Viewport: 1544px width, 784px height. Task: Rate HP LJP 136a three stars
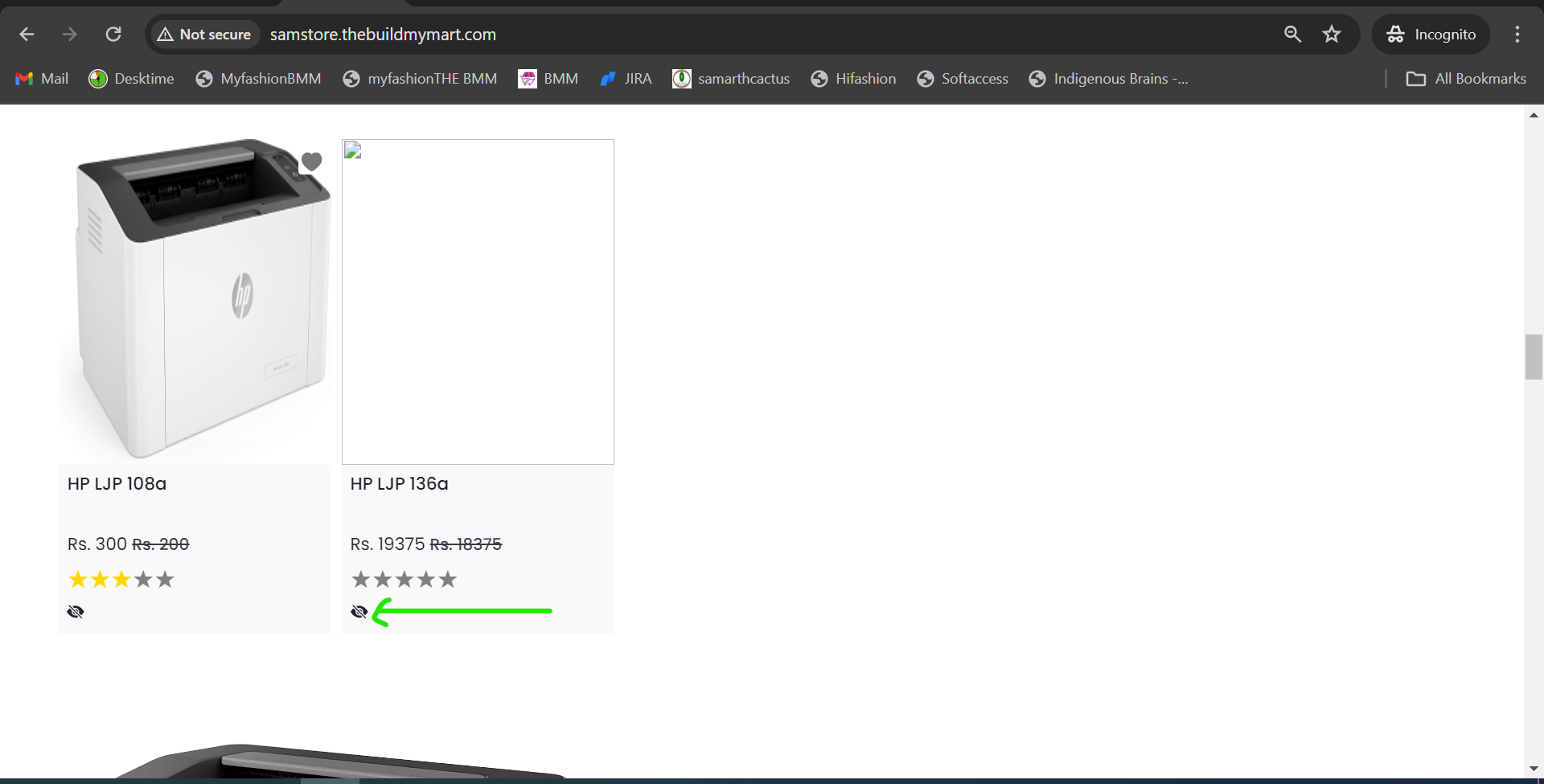(x=404, y=579)
